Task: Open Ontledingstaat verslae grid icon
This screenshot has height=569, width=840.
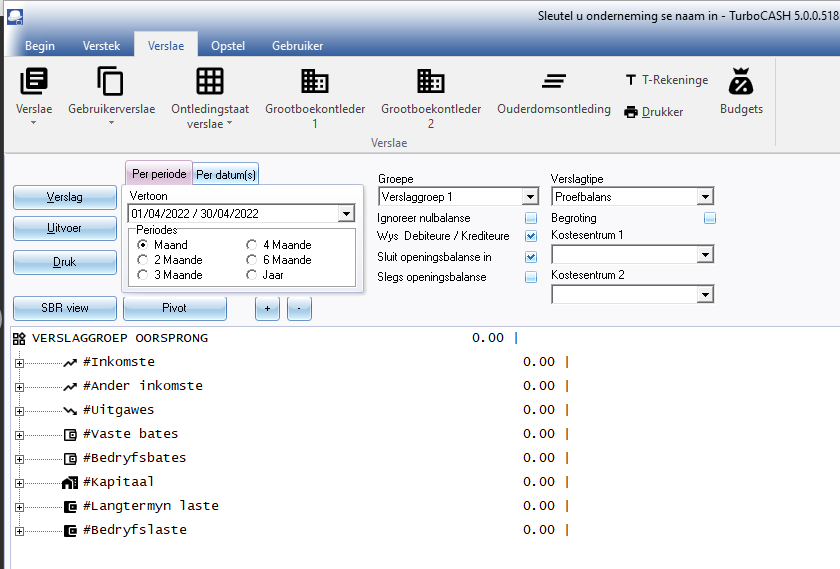Action: tap(209, 82)
